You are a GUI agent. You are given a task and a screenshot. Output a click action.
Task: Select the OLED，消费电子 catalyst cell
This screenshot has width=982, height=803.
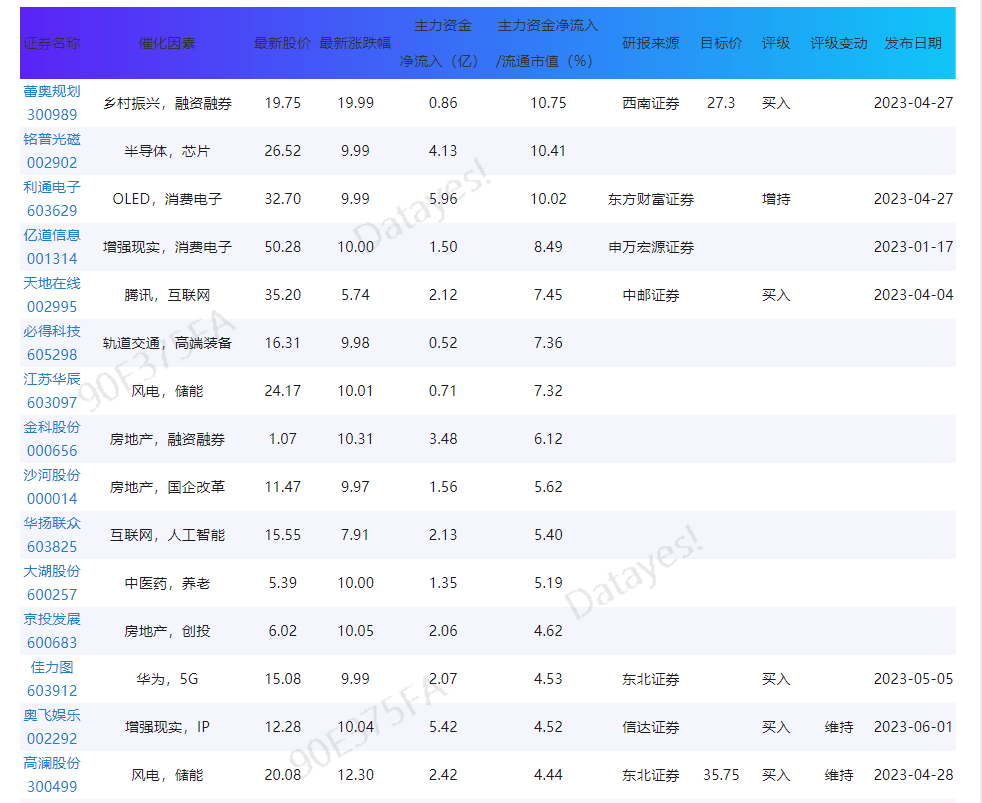pos(167,199)
